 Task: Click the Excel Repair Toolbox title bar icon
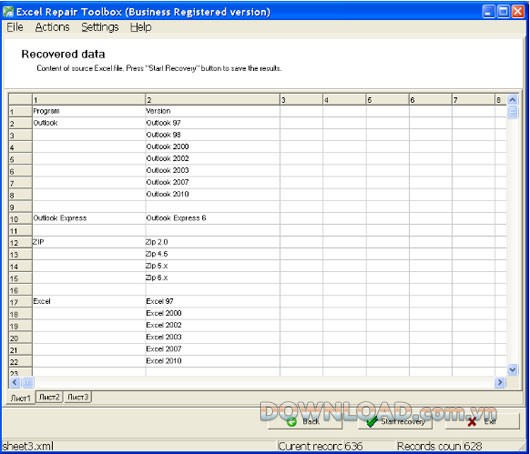[x=8, y=12]
